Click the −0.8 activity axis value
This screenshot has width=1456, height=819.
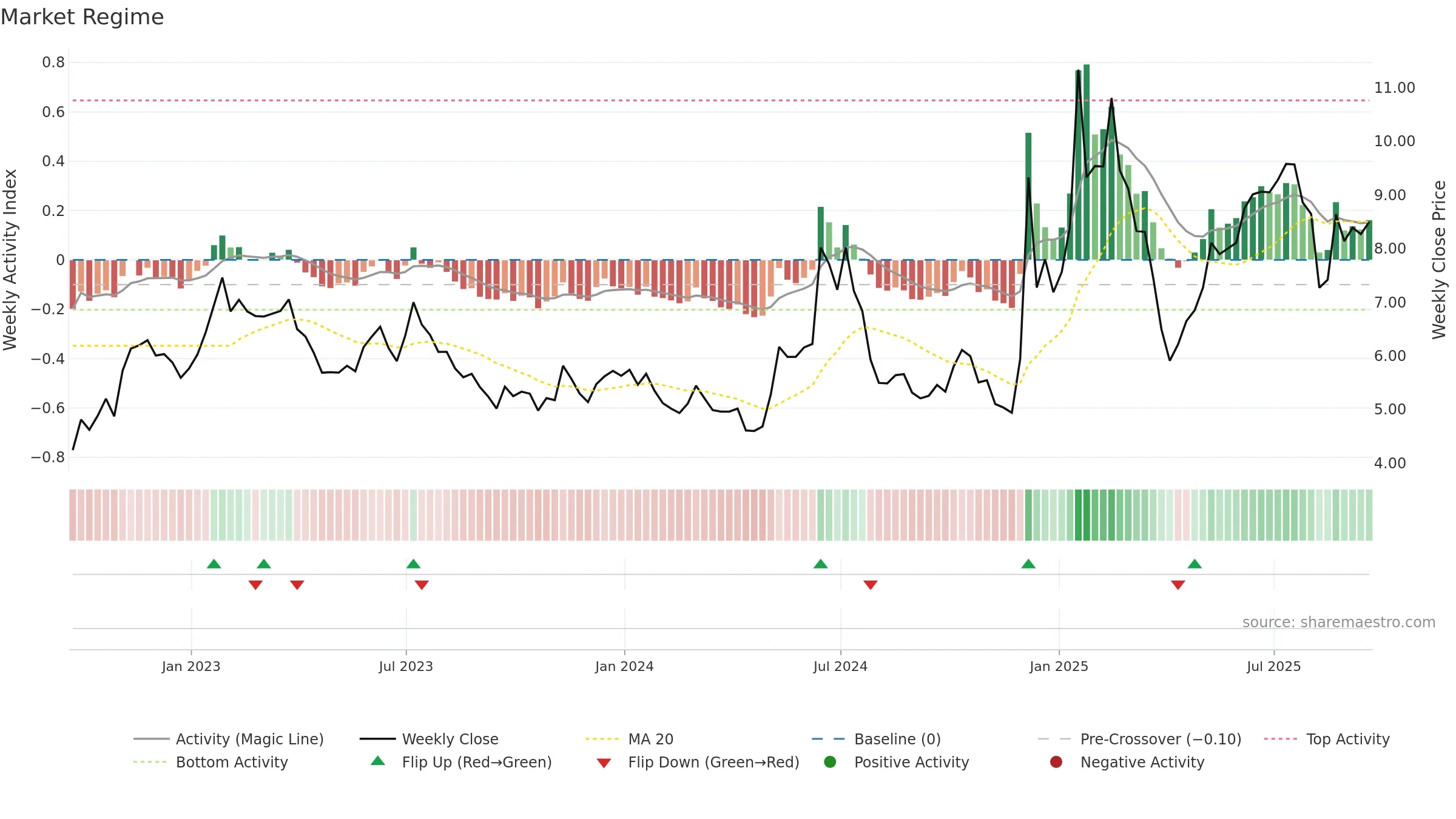(x=48, y=457)
